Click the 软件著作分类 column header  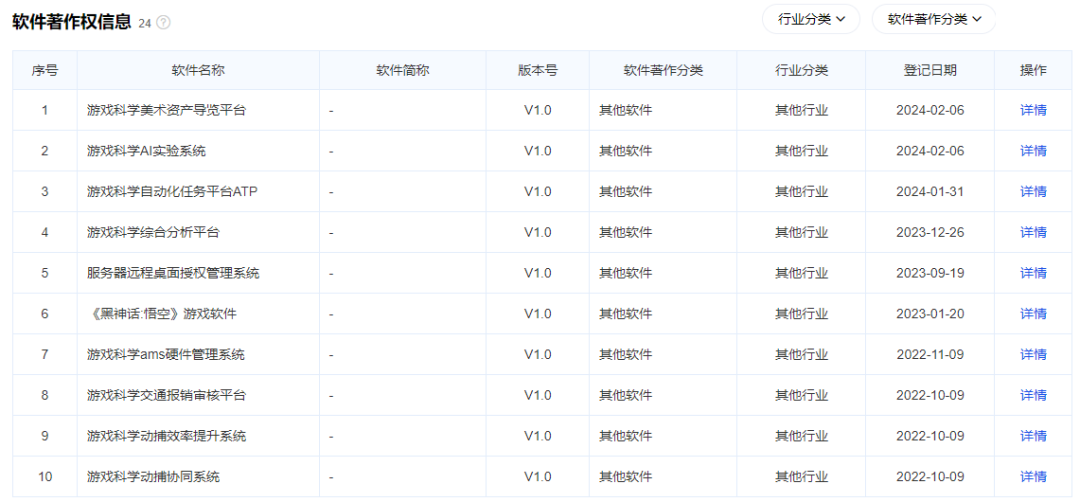(663, 70)
